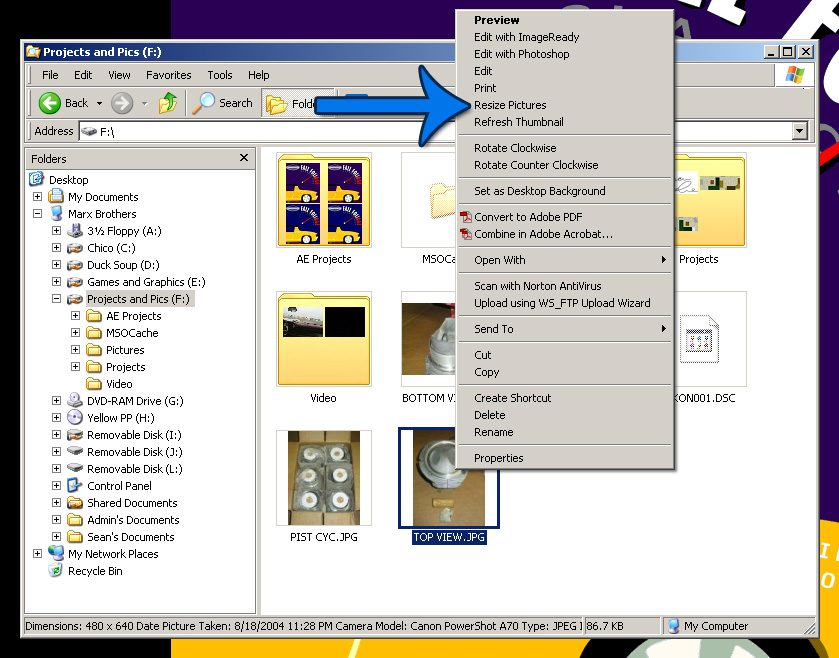Screen dimensions: 839x658
Task: Expand the My Network Places node
Action: point(37,553)
